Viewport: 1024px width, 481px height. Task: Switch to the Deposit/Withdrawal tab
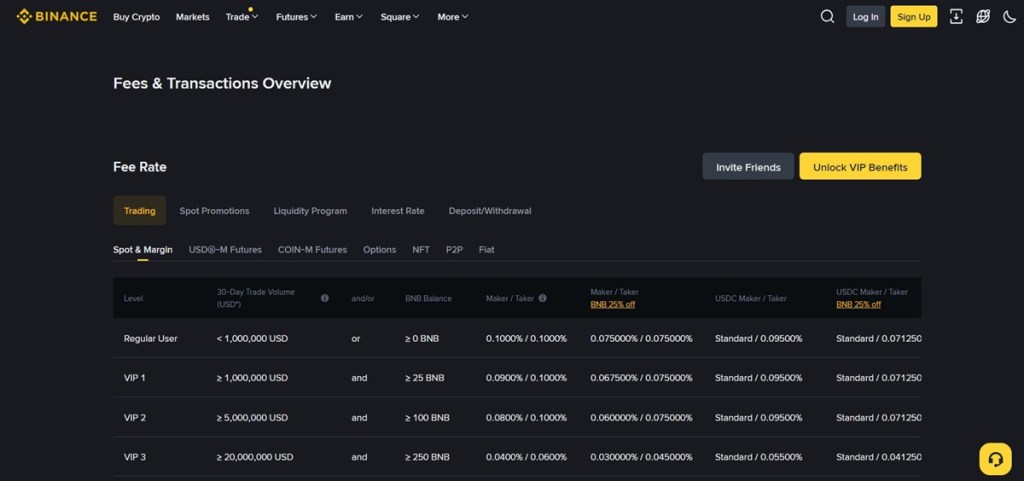click(x=490, y=211)
